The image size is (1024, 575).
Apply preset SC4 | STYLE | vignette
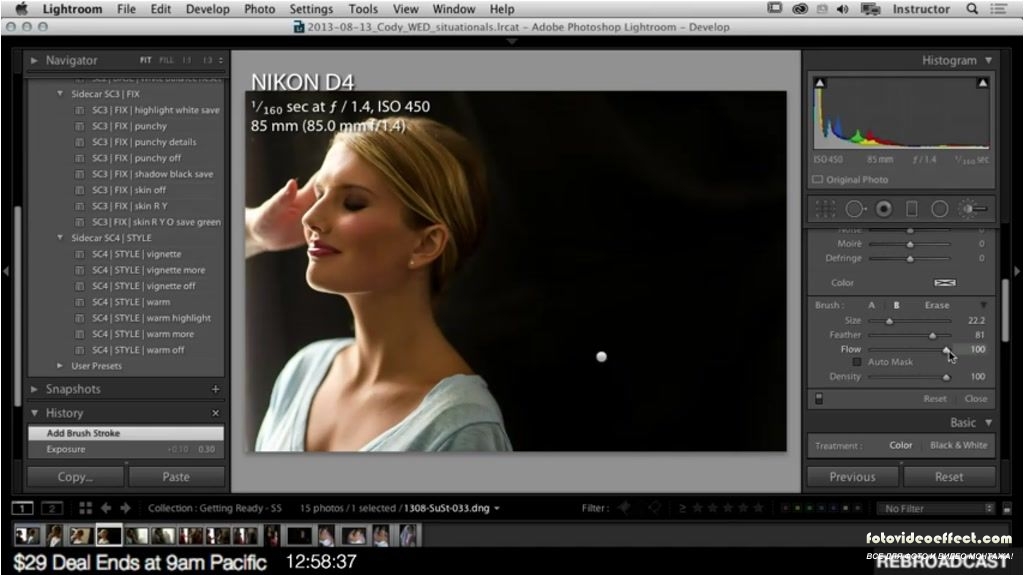point(136,254)
